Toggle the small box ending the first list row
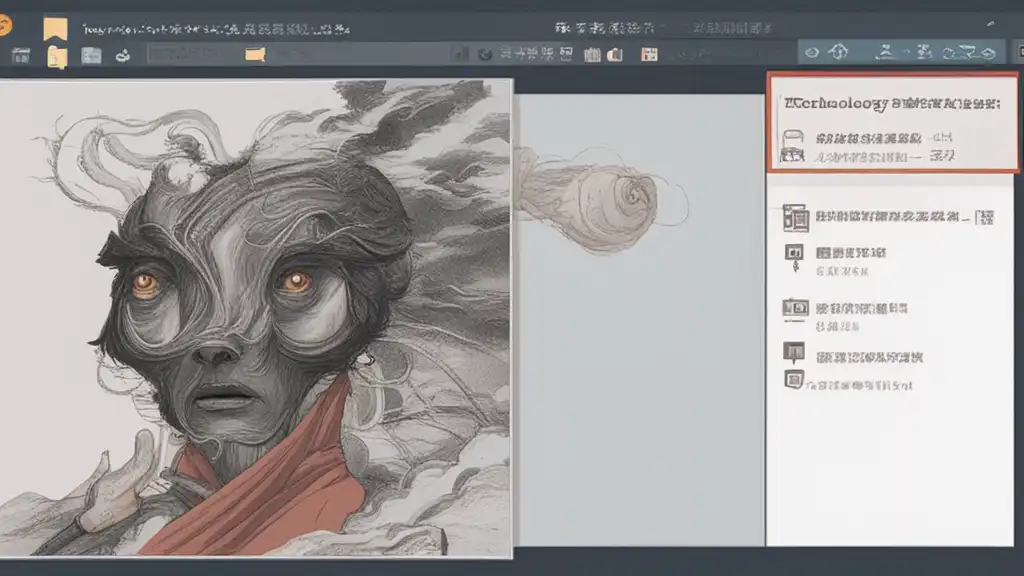This screenshot has width=1024, height=576. coord(985,215)
